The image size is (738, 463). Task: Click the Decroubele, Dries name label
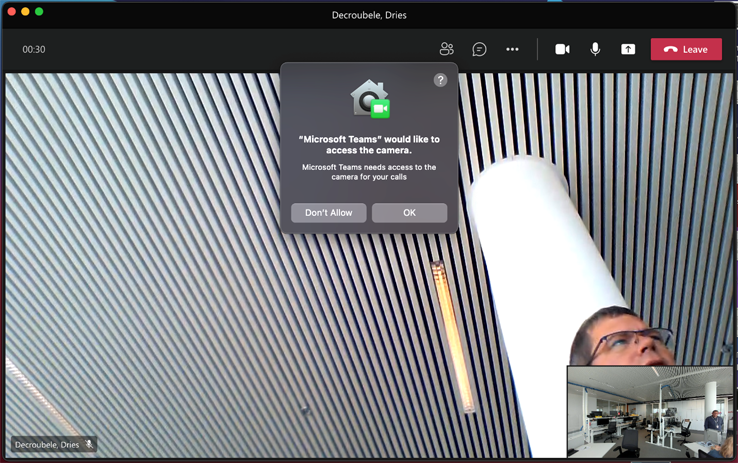pos(47,445)
